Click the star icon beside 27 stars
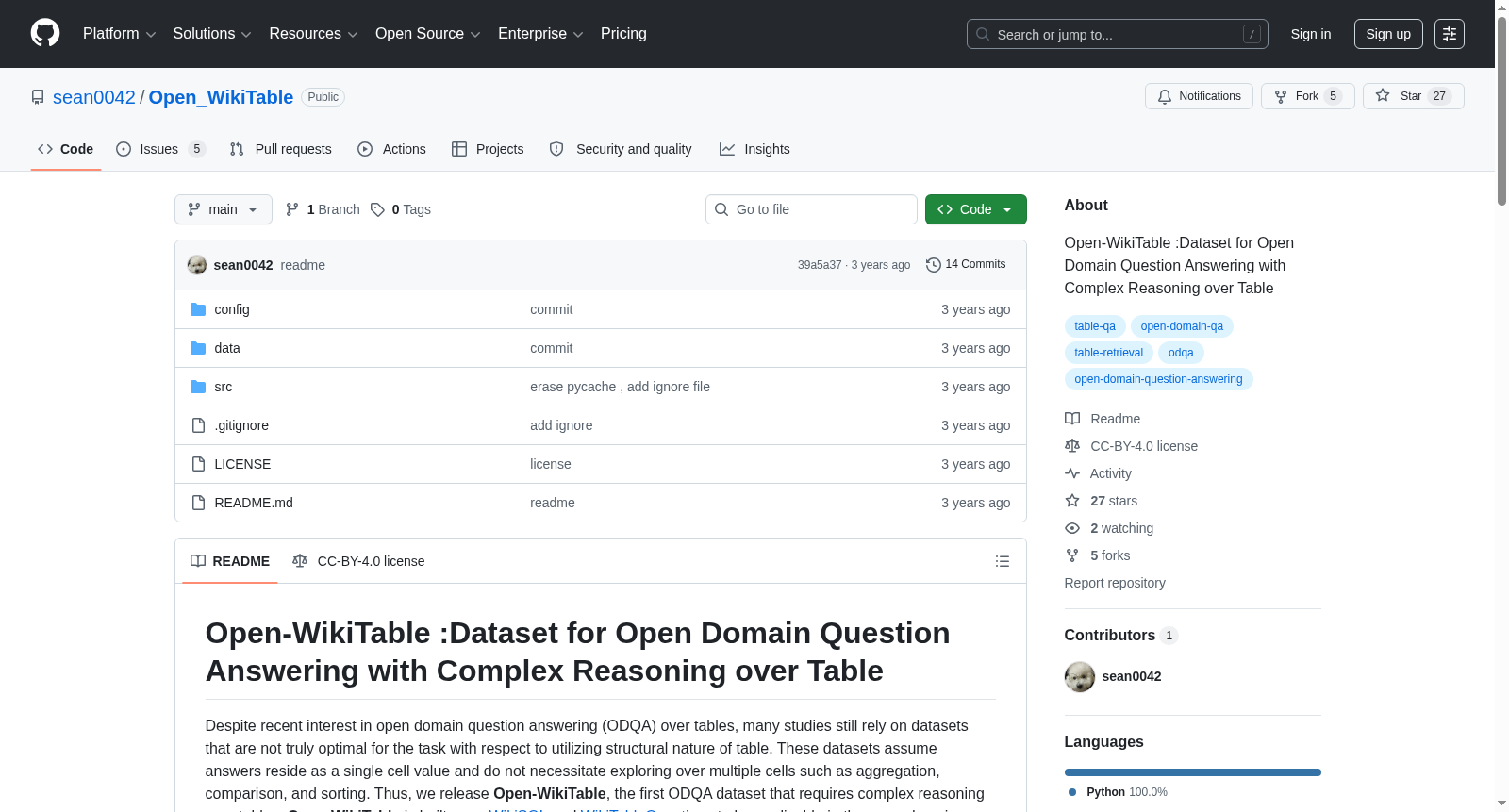 [1072, 501]
